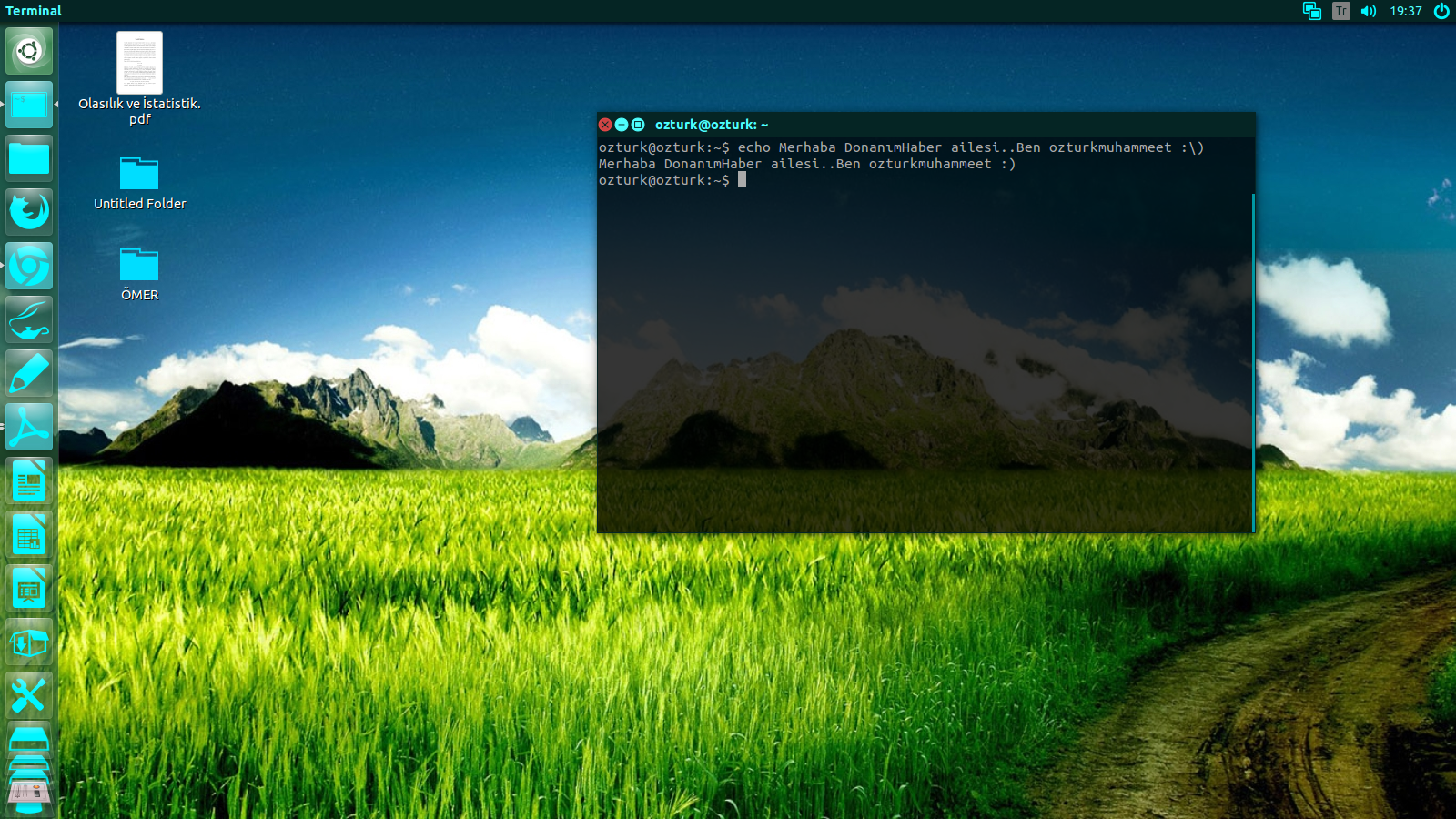The image size is (1456, 819).
Task: Launch Chrome browser from the launcher
Action: click(29, 266)
